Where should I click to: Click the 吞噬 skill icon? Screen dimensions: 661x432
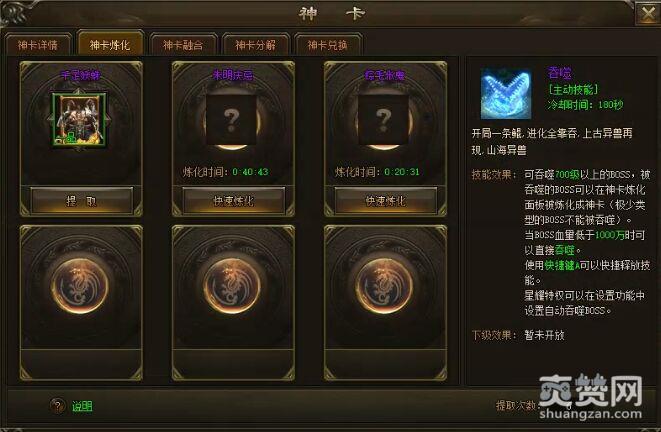tap(506, 93)
